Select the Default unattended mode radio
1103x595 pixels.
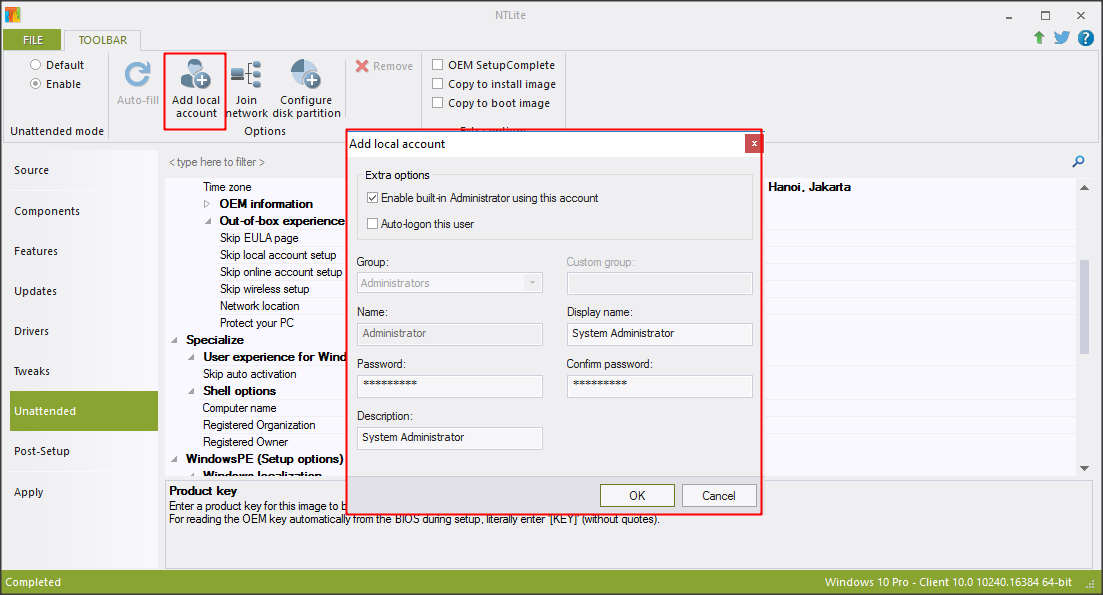click(36, 65)
